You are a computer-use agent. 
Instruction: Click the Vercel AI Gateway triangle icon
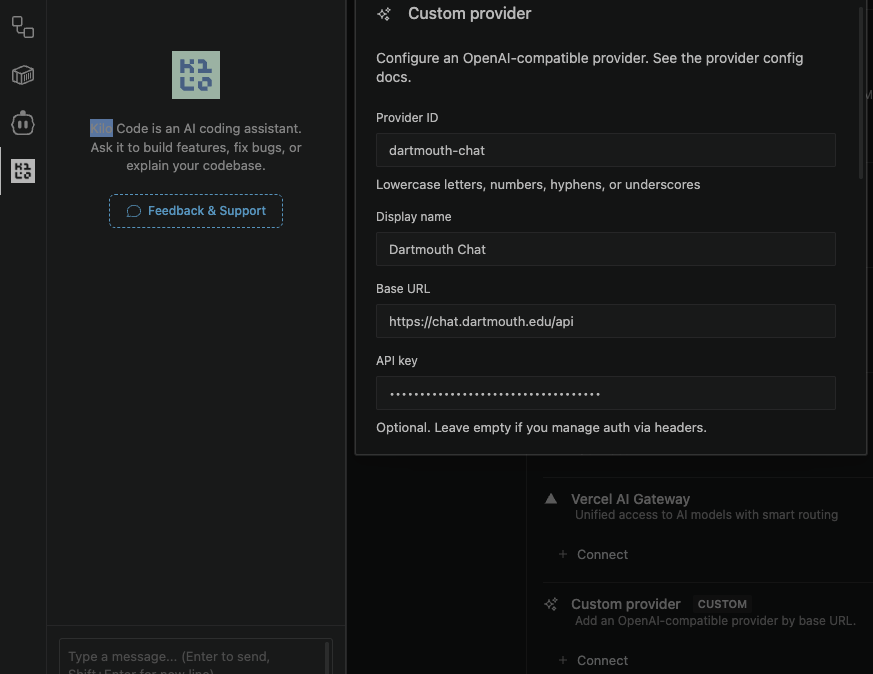551,499
